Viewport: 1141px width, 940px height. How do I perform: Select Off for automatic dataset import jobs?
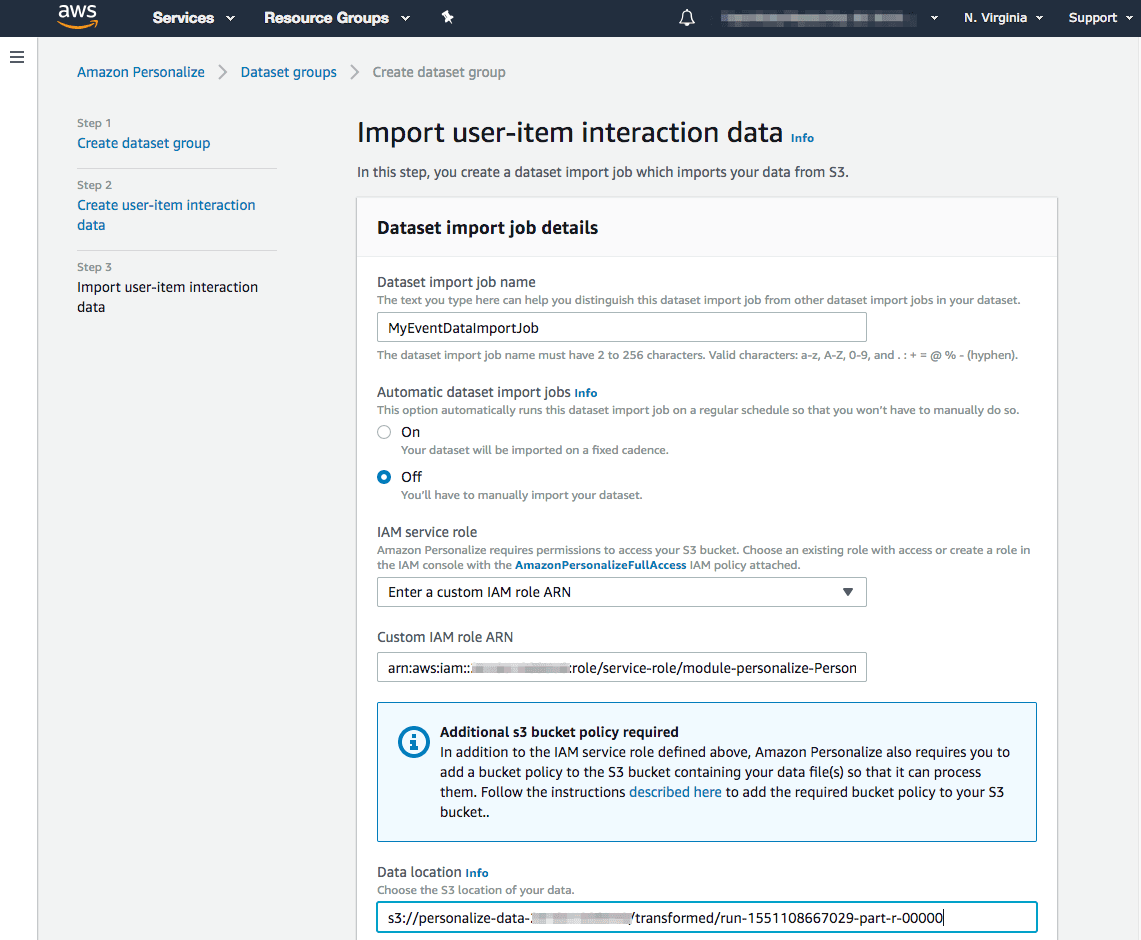pos(384,477)
